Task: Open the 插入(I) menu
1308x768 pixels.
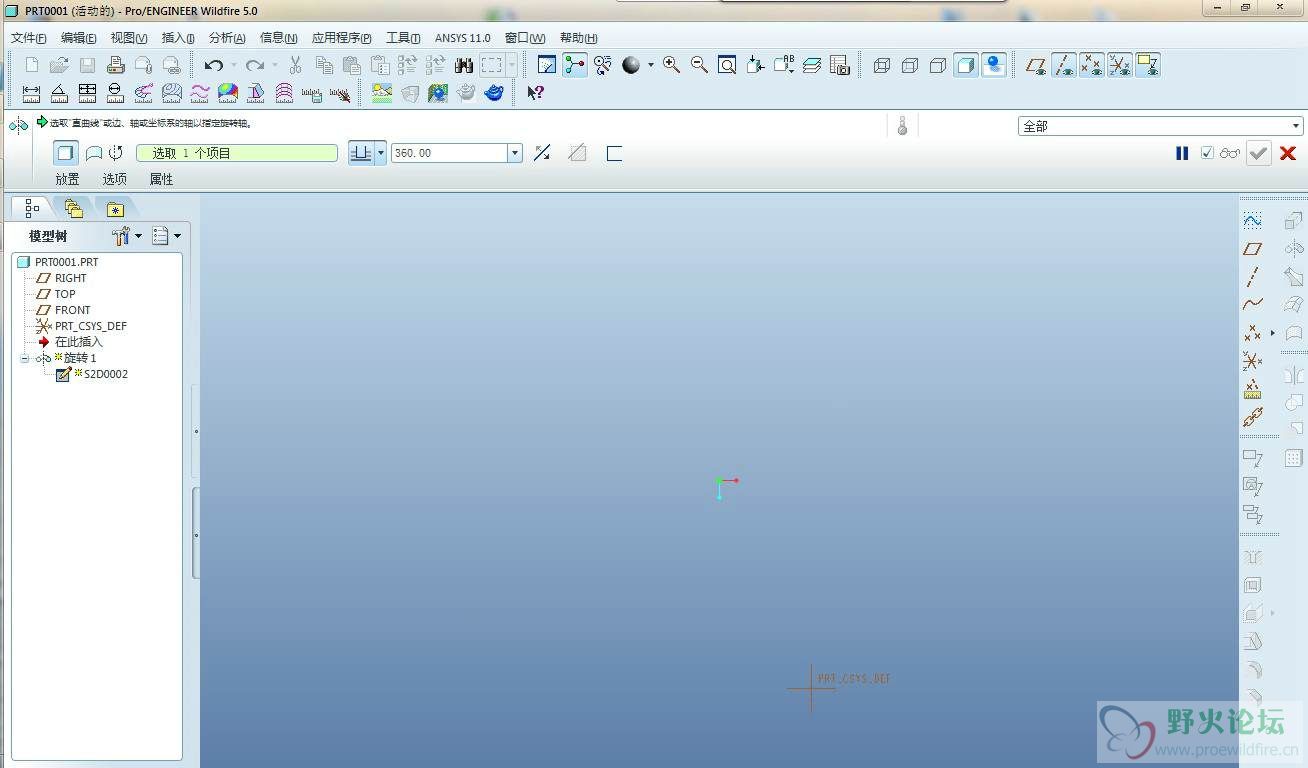Action: [x=178, y=38]
